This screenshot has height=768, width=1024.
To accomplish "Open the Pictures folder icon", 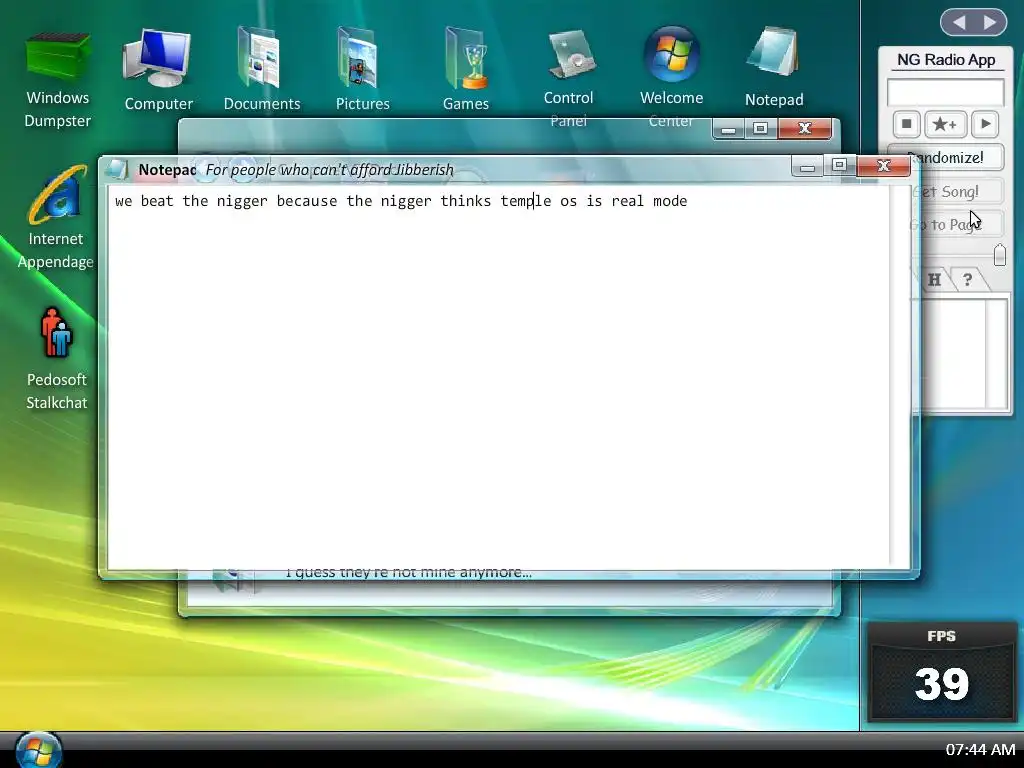I will (x=362, y=69).
